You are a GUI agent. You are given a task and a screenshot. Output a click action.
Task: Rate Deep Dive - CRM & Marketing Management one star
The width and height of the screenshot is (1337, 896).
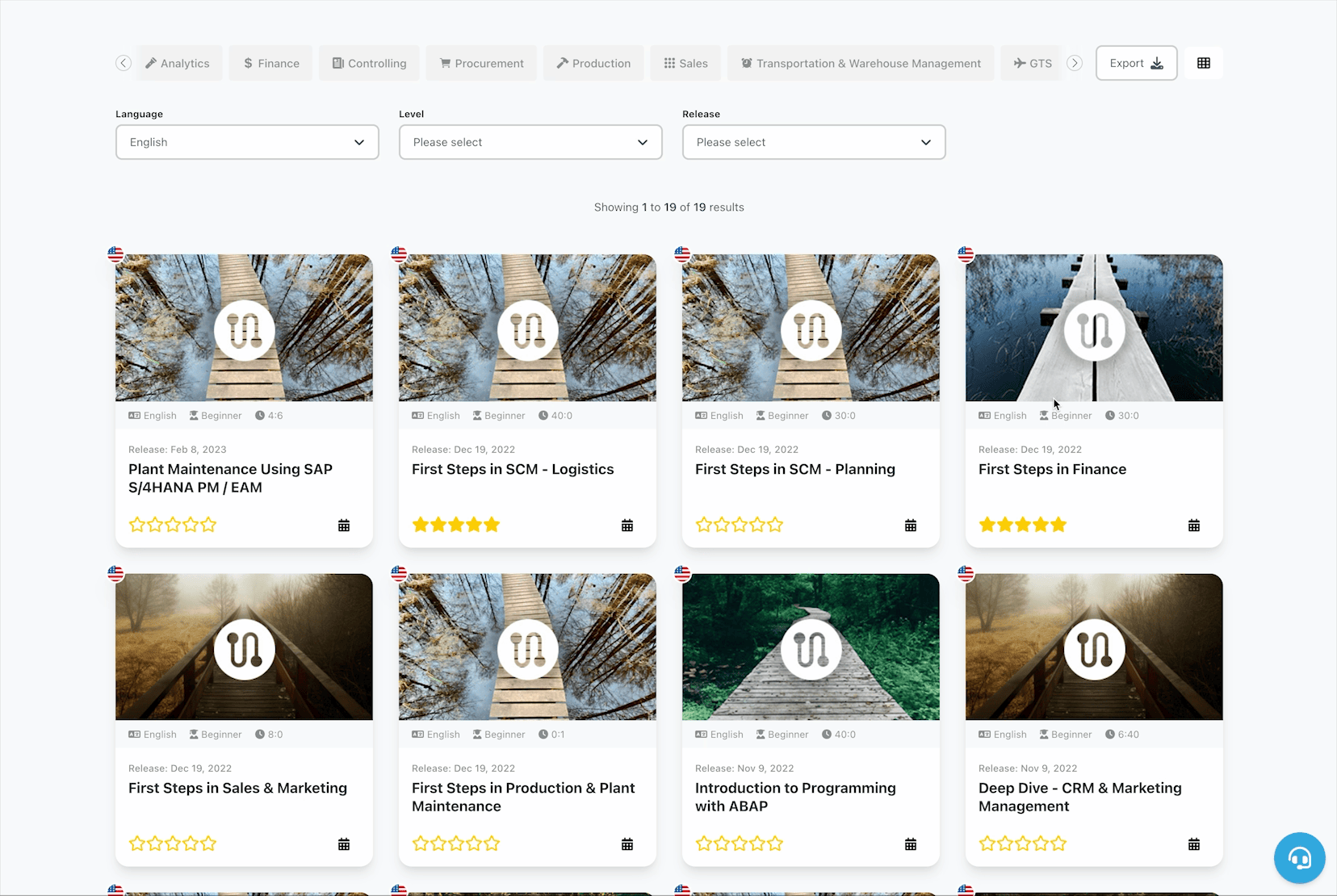pos(987,844)
